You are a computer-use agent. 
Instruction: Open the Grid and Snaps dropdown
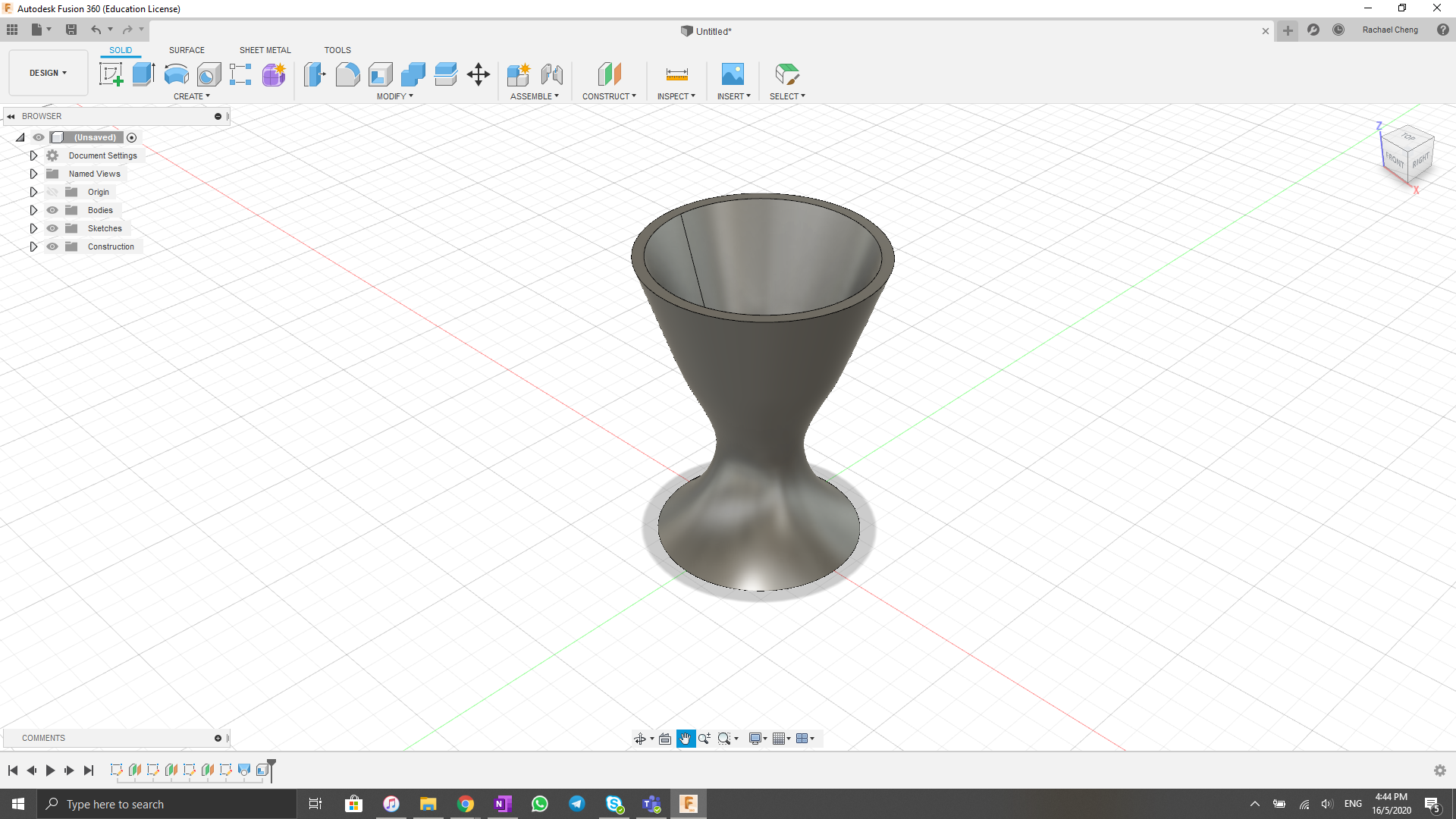[x=782, y=739]
